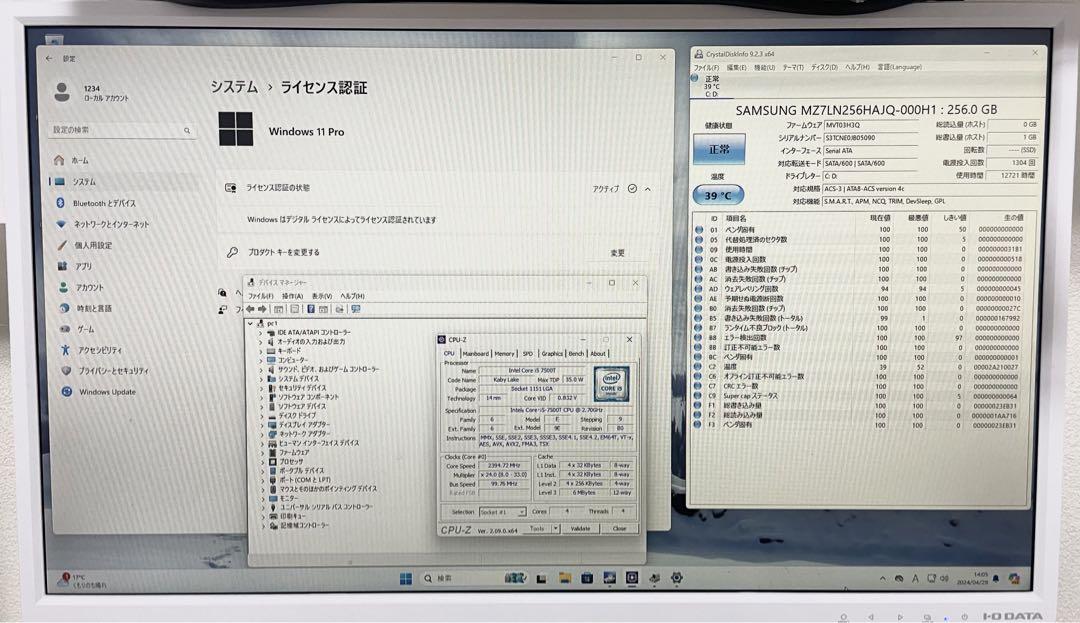This screenshot has width=1080, height=623.
Task: Open テーマ(T) menu in CrystalDiskInfo
Action: point(793,67)
